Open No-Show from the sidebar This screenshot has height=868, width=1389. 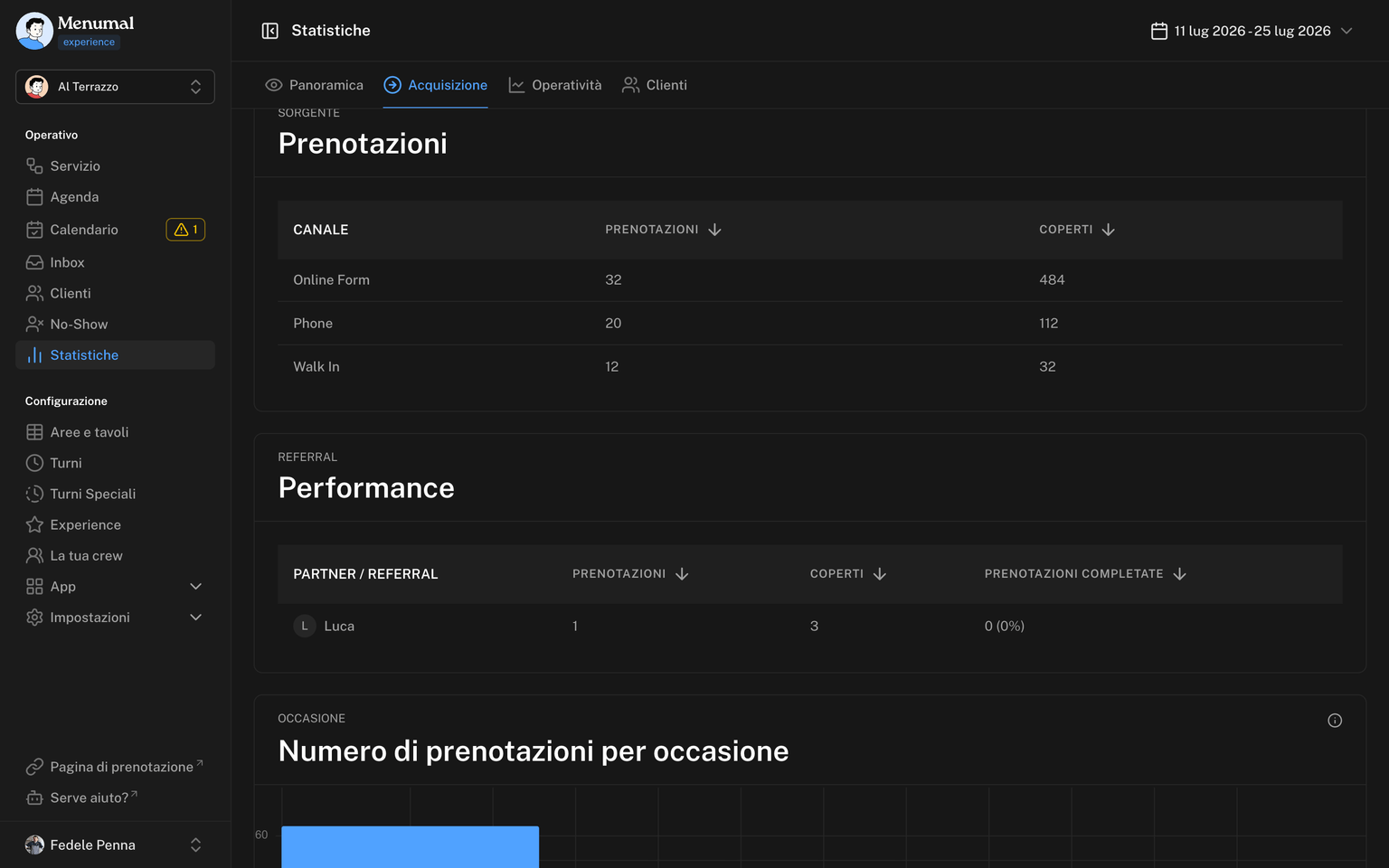[115, 324]
